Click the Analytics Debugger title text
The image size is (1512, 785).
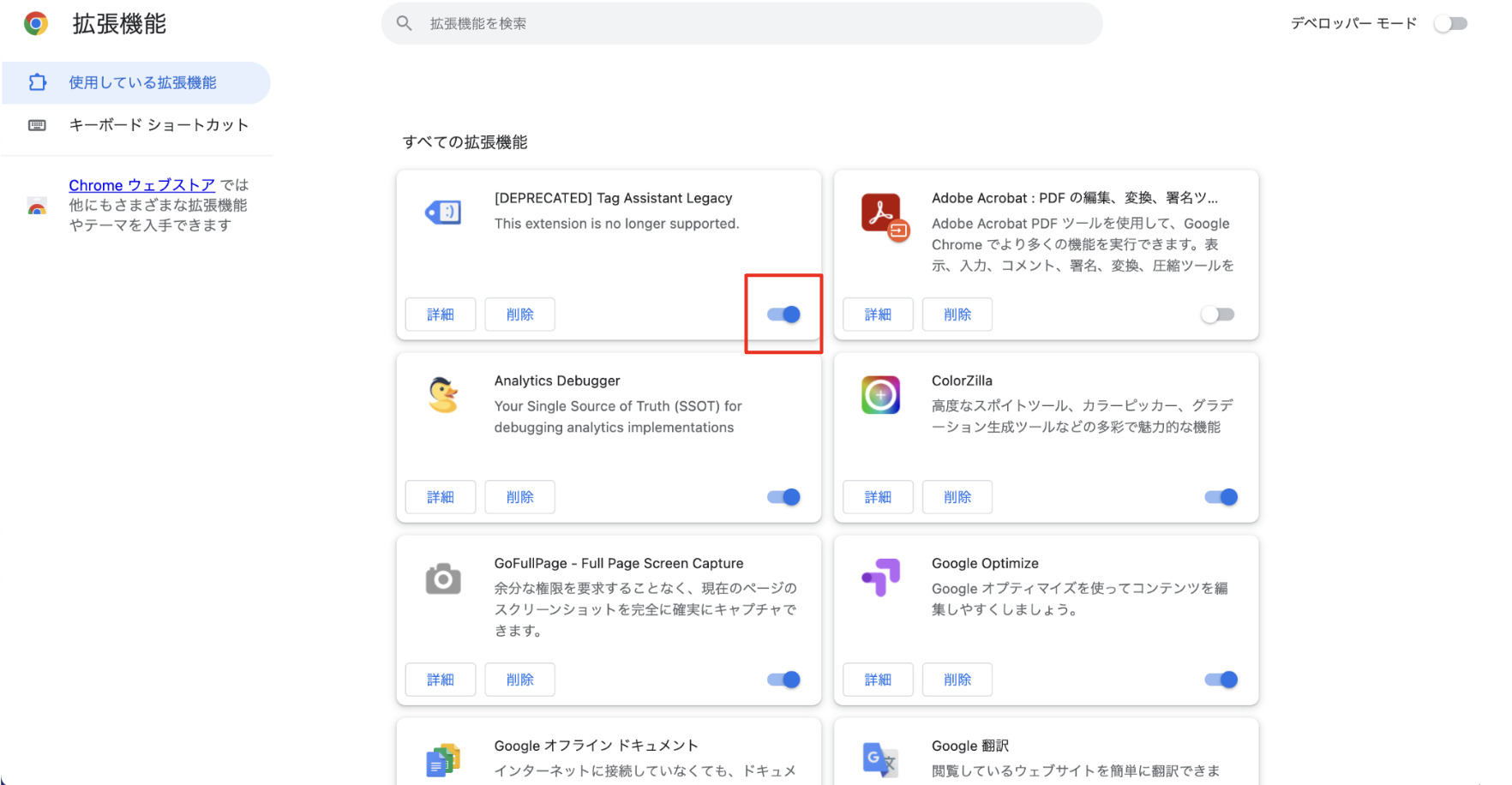[x=557, y=381]
